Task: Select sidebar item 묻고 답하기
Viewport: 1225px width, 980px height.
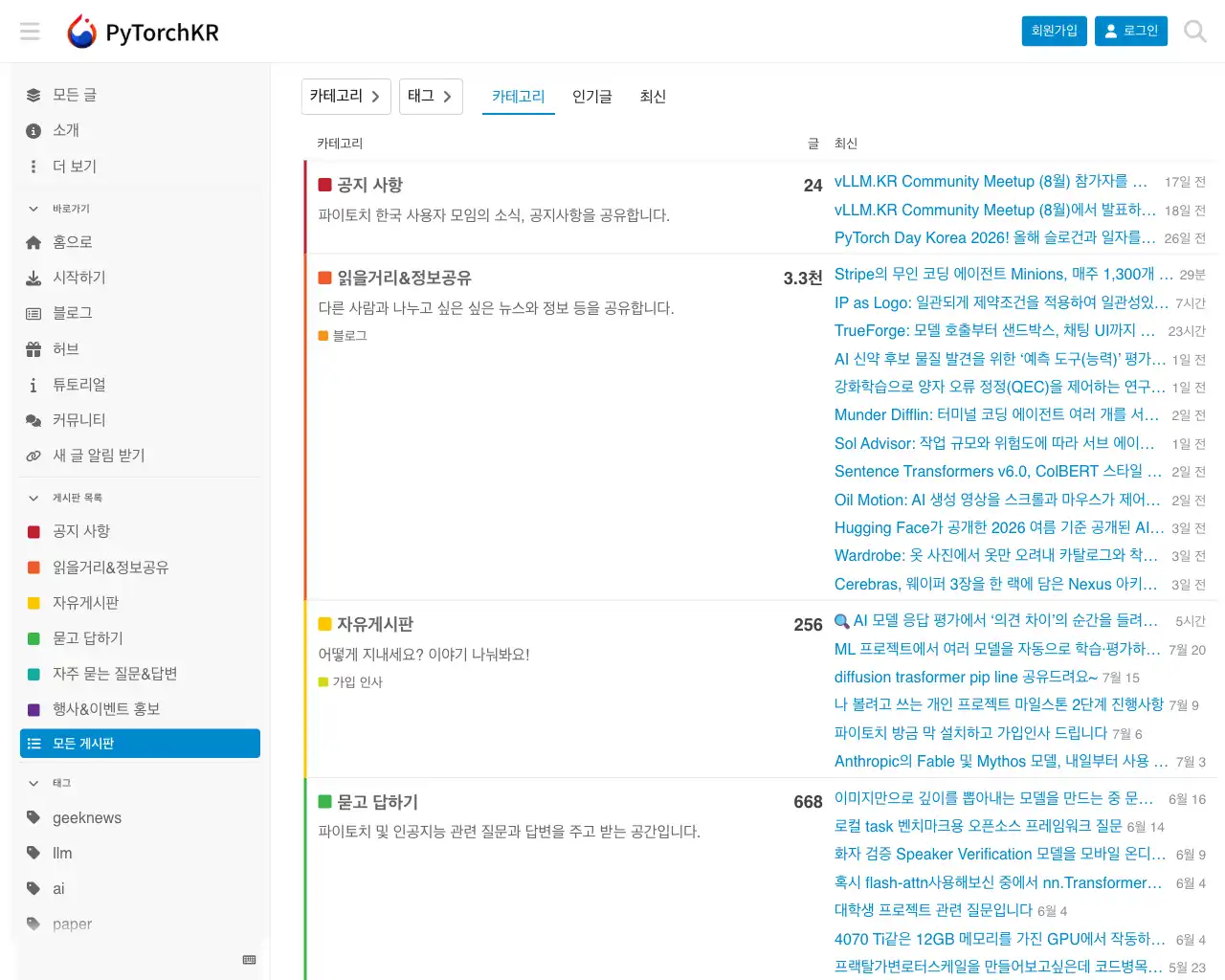Action: pos(140,638)
